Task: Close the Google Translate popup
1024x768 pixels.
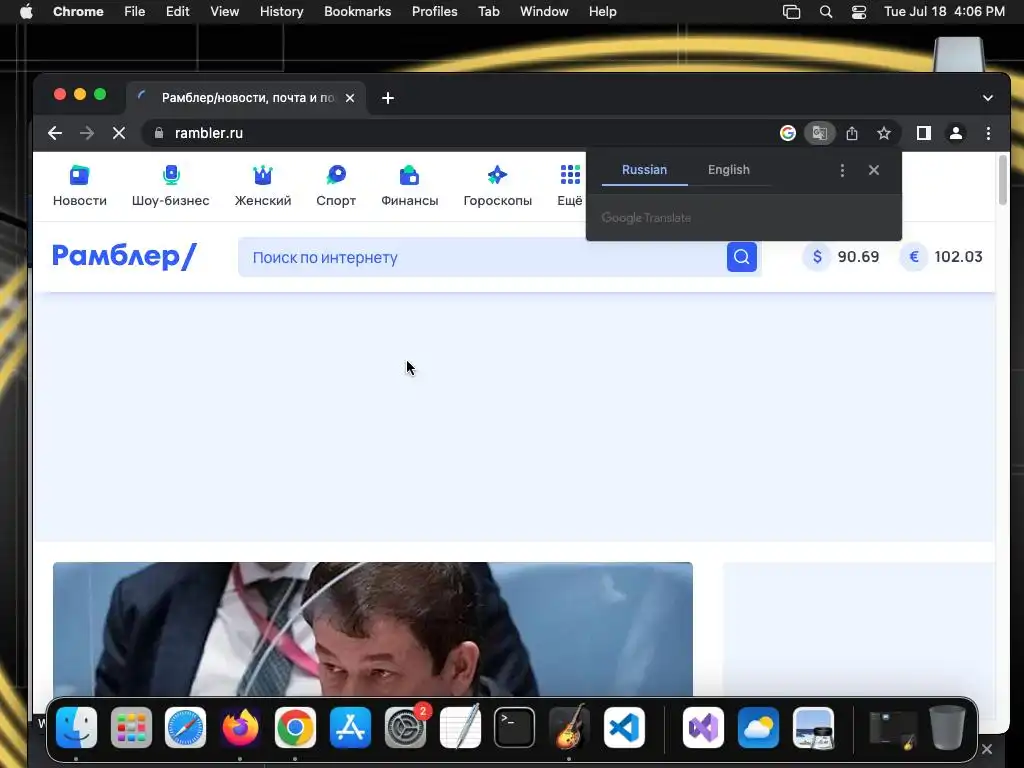Action: point(874,170)
